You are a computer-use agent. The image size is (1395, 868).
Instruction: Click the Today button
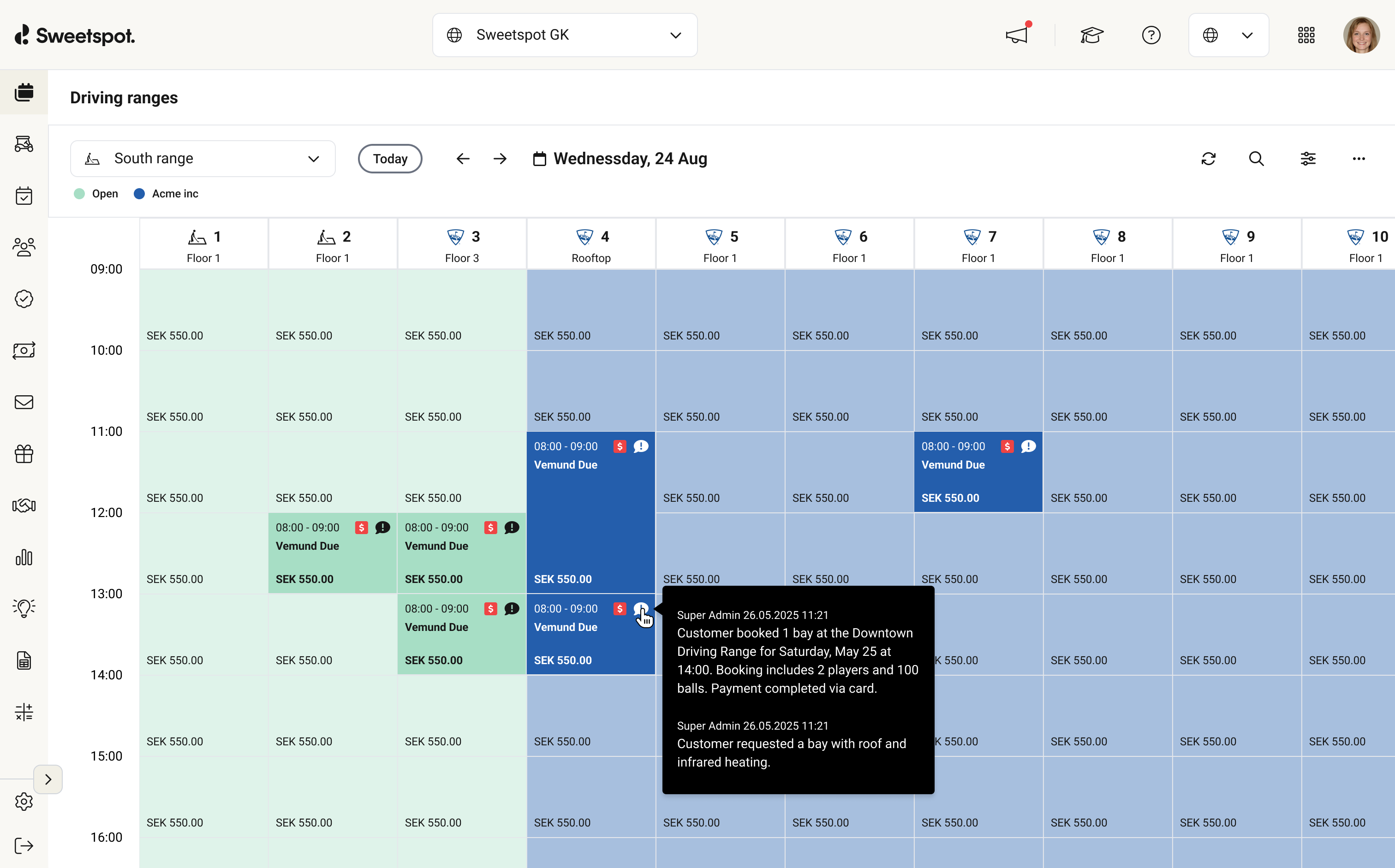390,159
